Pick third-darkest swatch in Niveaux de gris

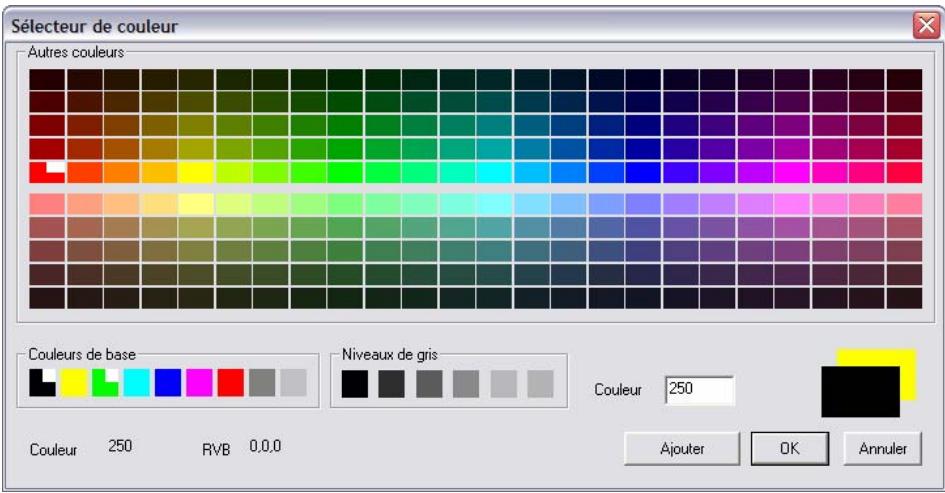coord(429,384)
